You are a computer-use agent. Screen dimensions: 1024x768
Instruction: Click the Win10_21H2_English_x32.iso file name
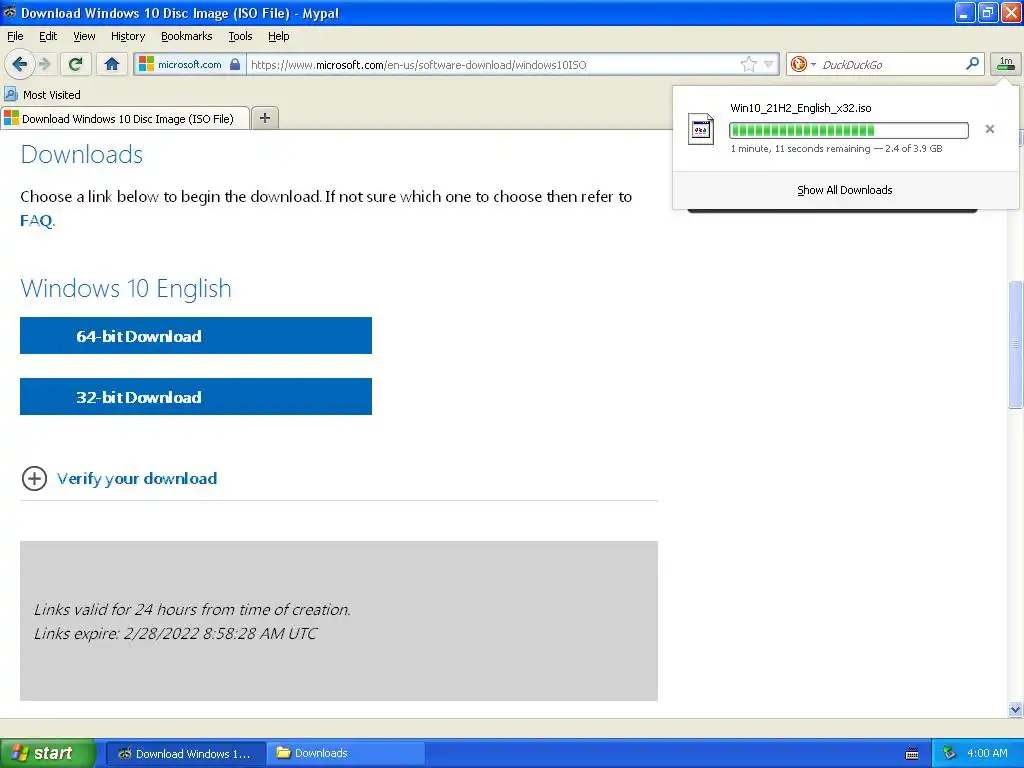[801, 108]
